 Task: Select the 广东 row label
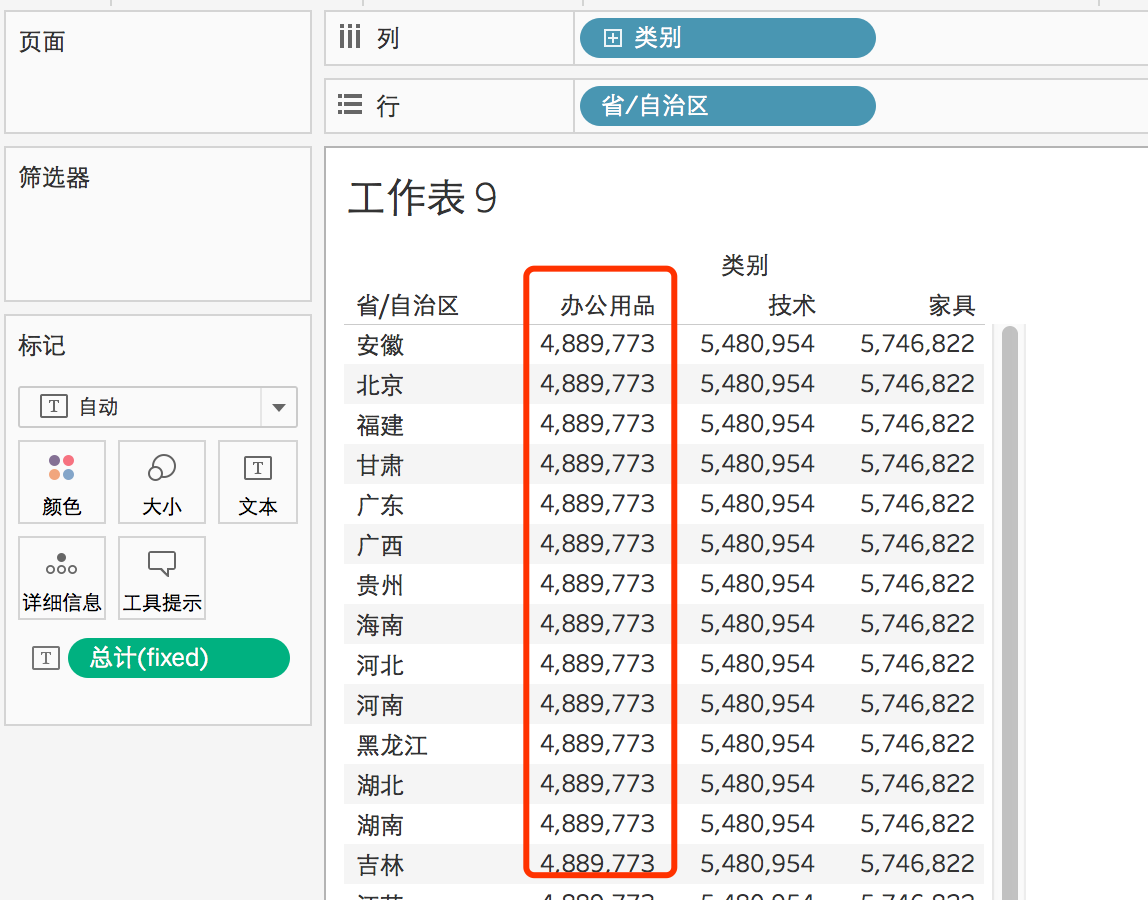pos(380,505)
